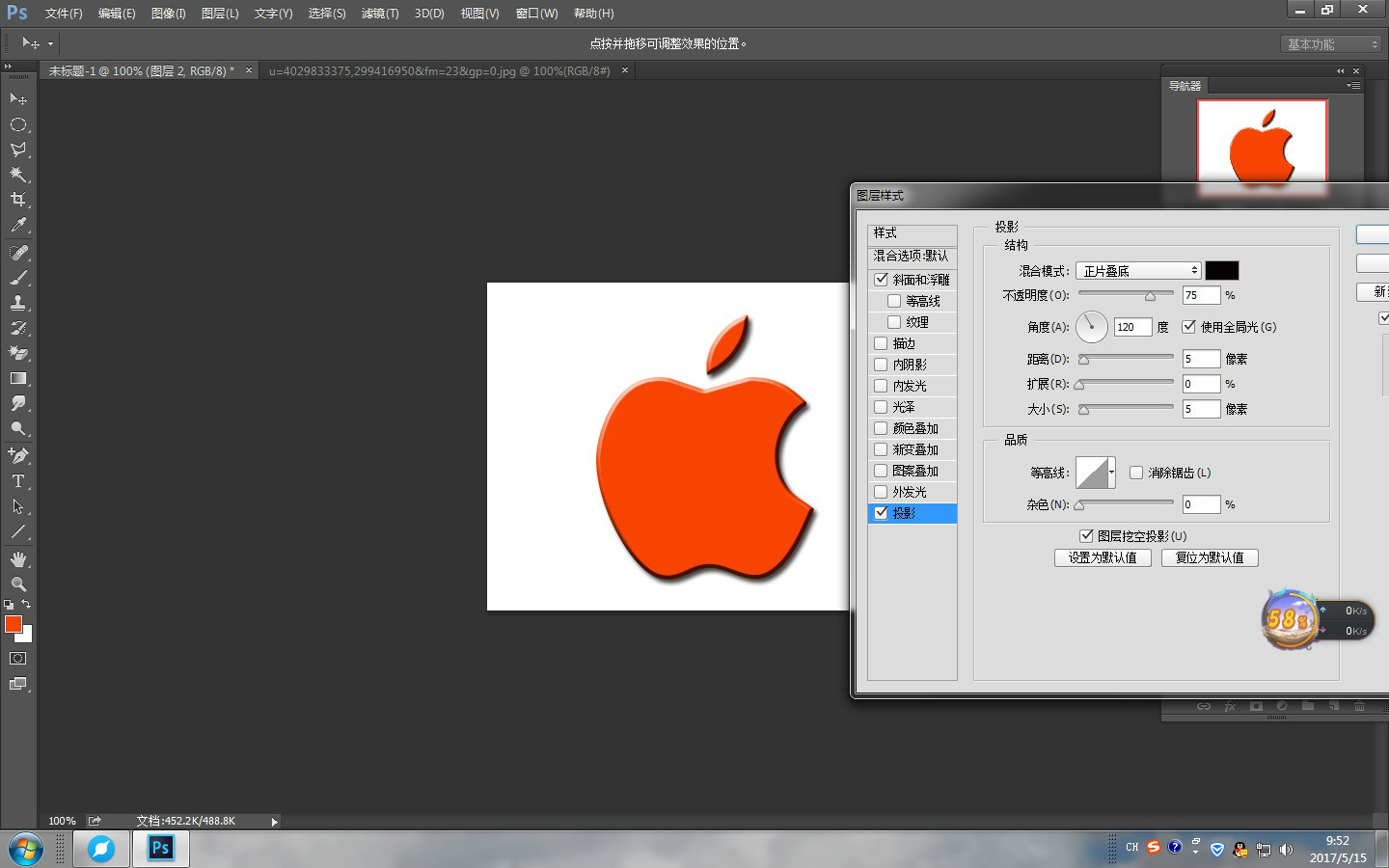
Task: Switch to the second document jpg tab
Action: pyautogui.click(x=439, y=71)
